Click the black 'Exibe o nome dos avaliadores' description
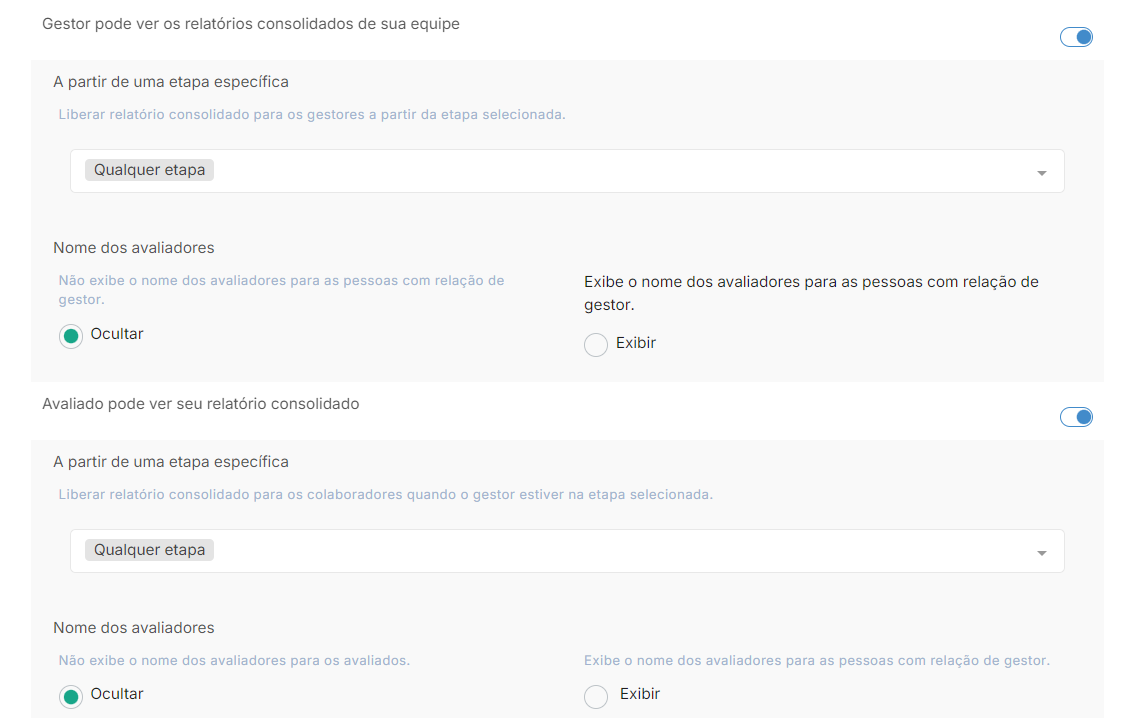1133x725 pixels. coord(811,293)
